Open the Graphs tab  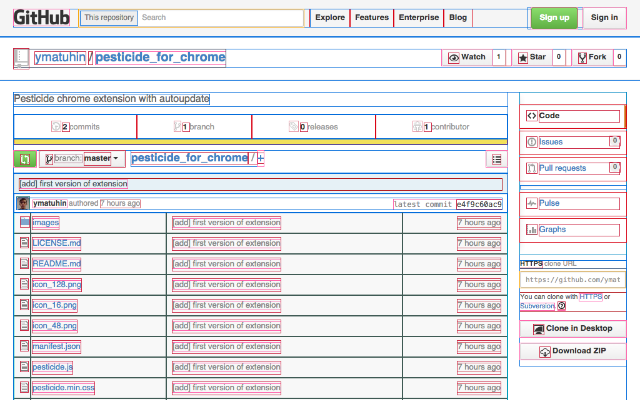[x=572, y=230]
